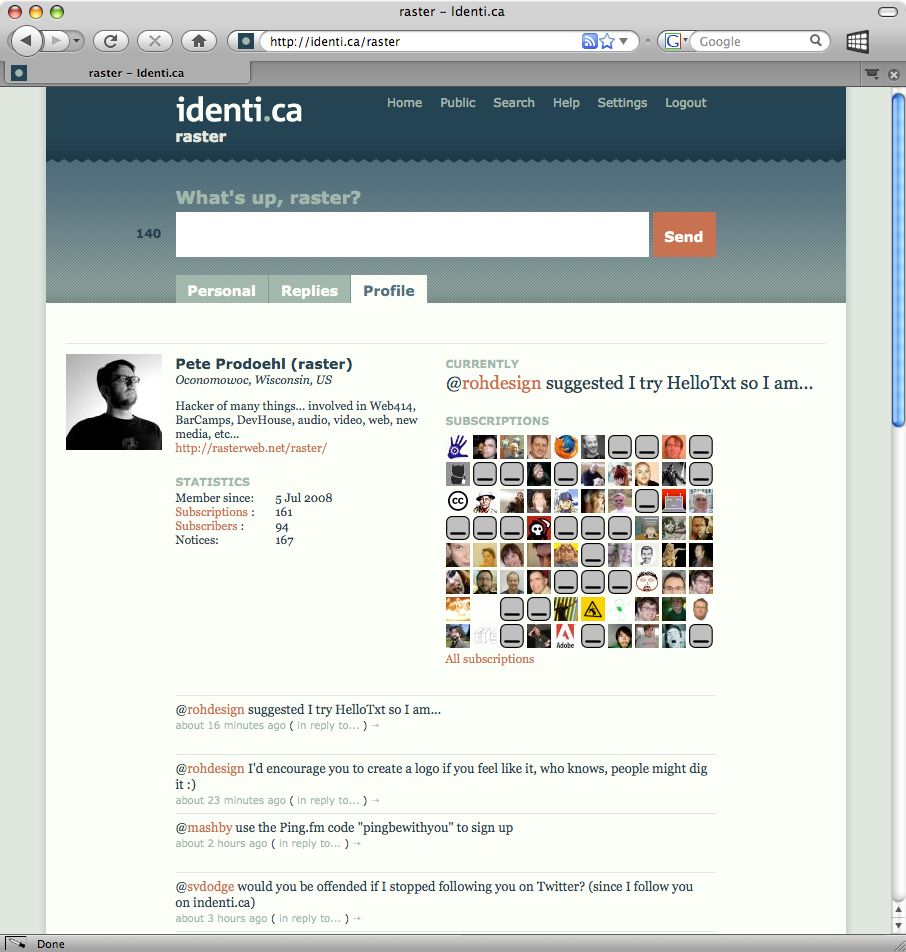Click the stop loading X button
The height and width of the screenshot is (952, 906).
tap(155, 41)
